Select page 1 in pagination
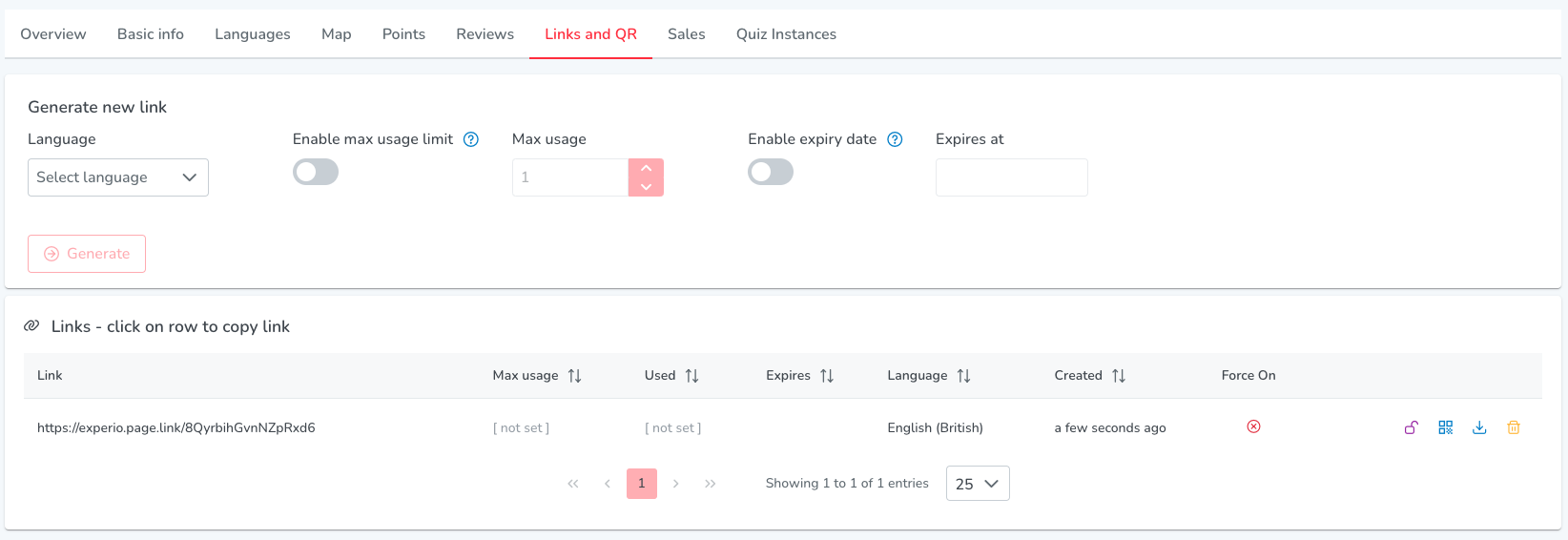The image size is (1568, 540). point(642,484)
